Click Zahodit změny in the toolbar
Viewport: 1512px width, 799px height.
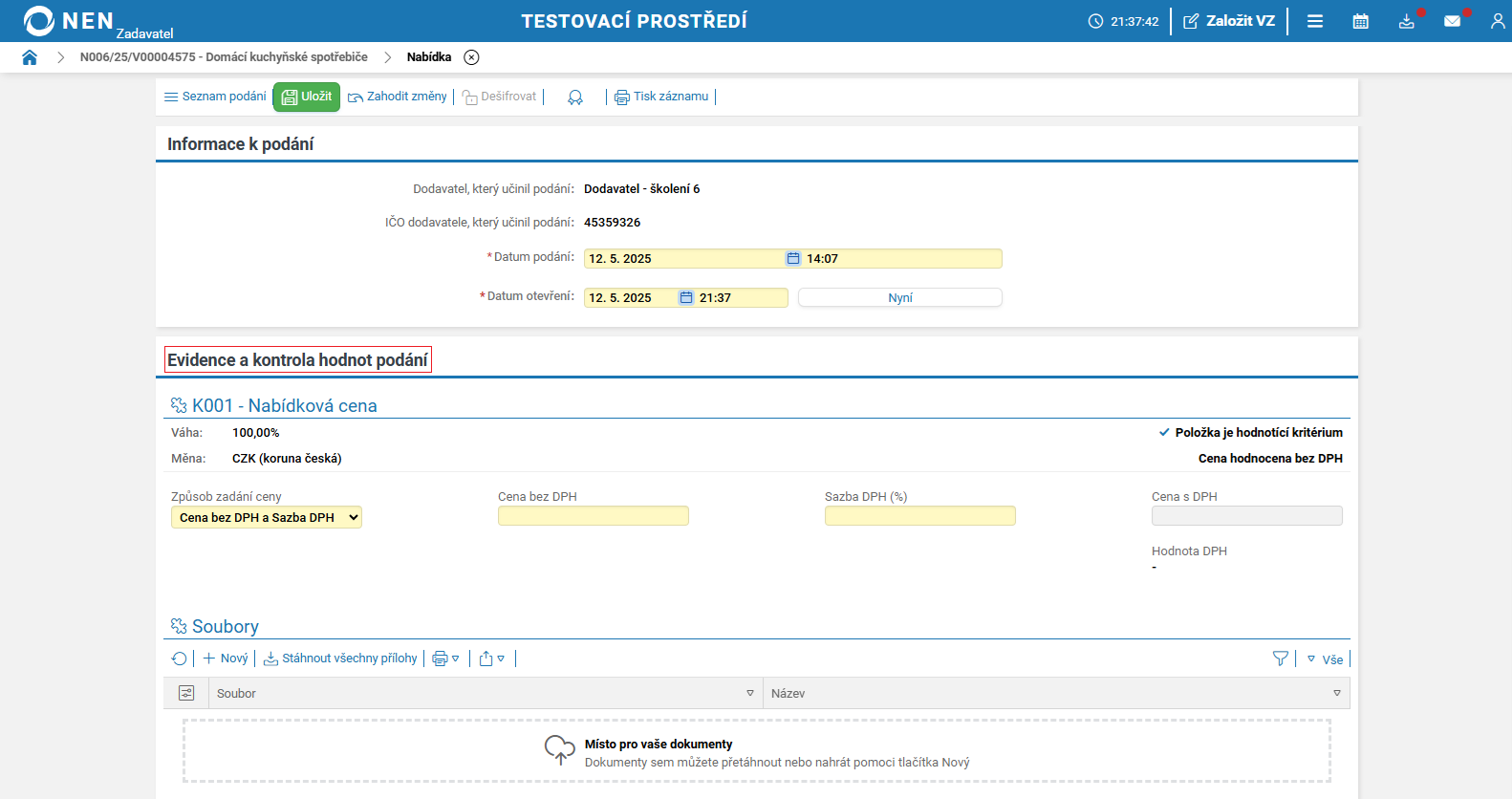(398, 97)
